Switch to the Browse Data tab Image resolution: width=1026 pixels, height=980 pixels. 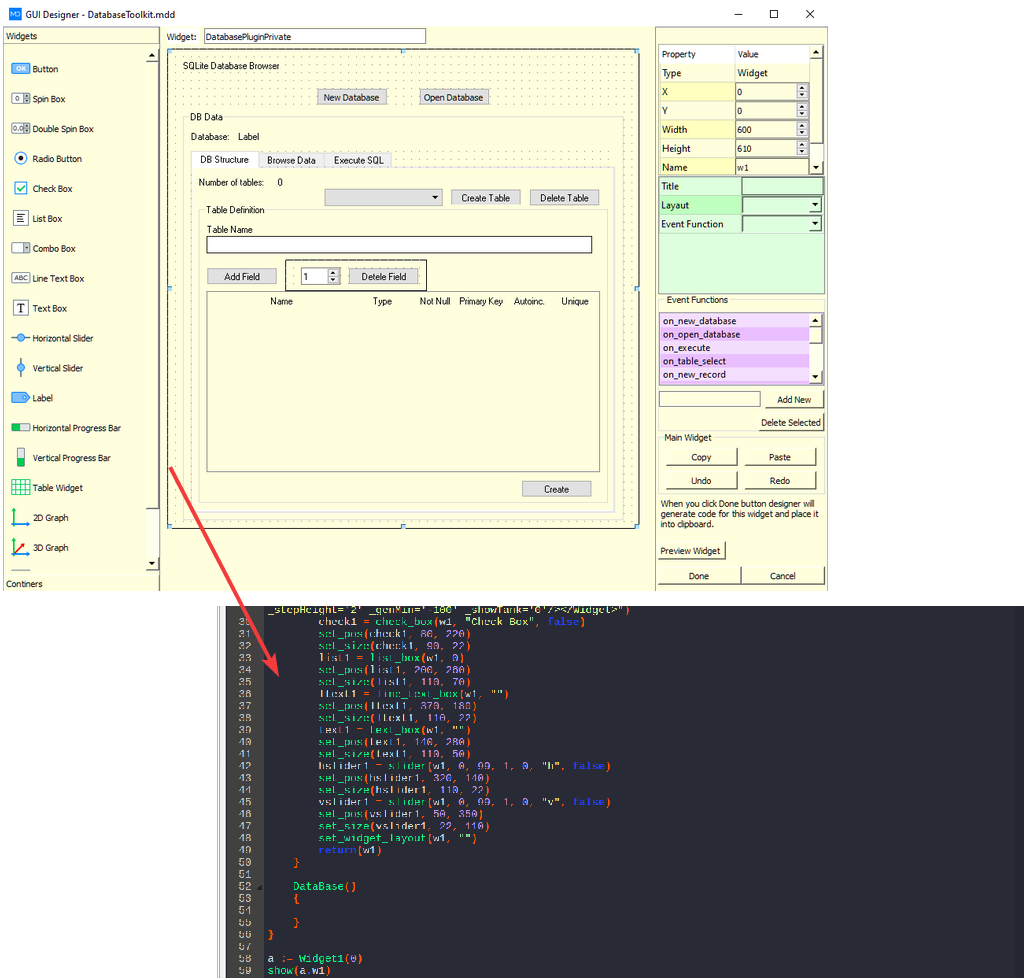(x=291, y=160)
